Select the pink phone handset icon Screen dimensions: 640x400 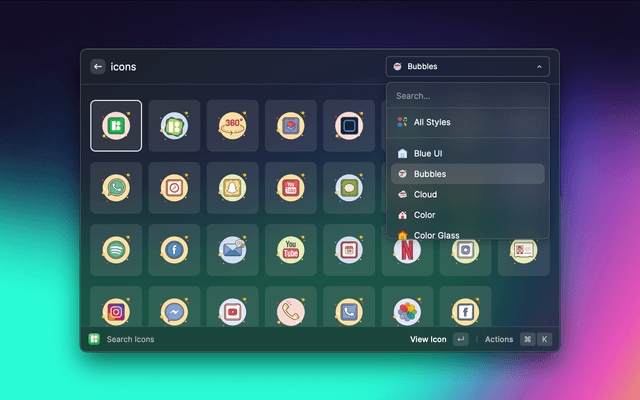point(290,311)
